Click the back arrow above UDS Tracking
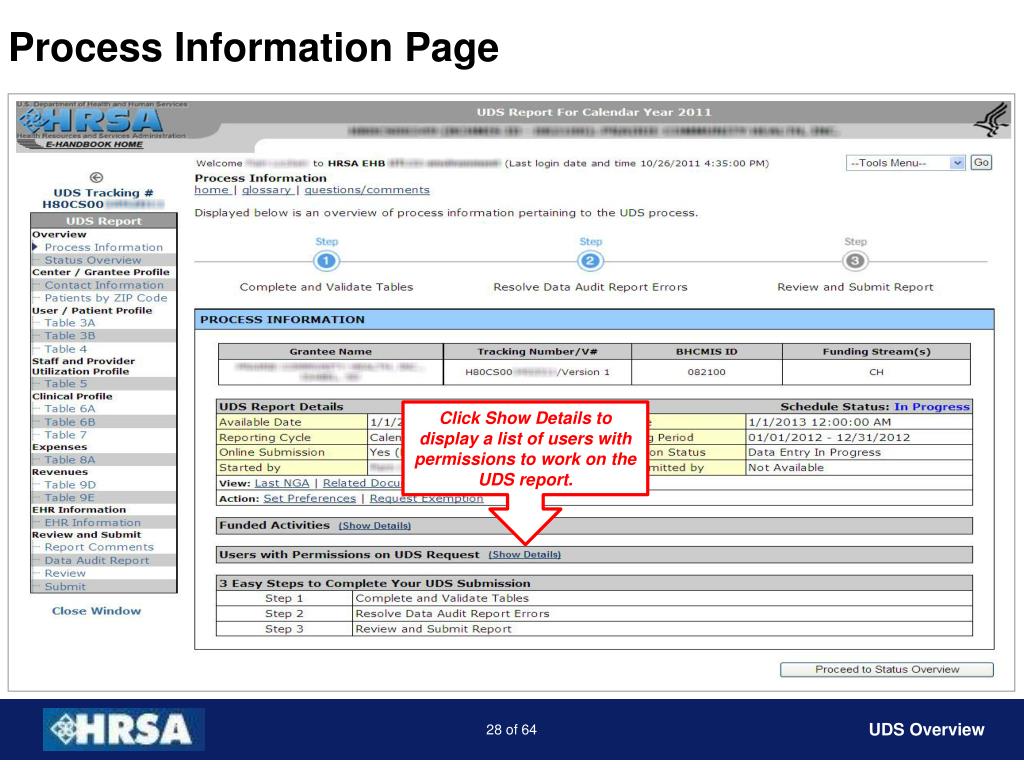The image size is (1024, 768). 96,177
